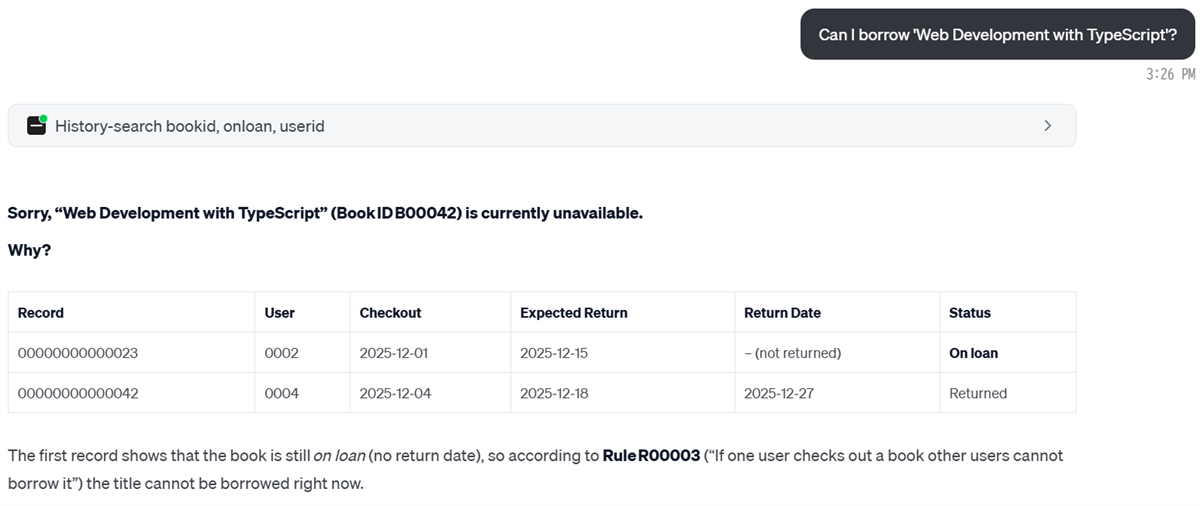Select record 00000000000023 cell
Image resolution: width=1200 pixels, height=506 pixels.
click(x=78, y=353)
